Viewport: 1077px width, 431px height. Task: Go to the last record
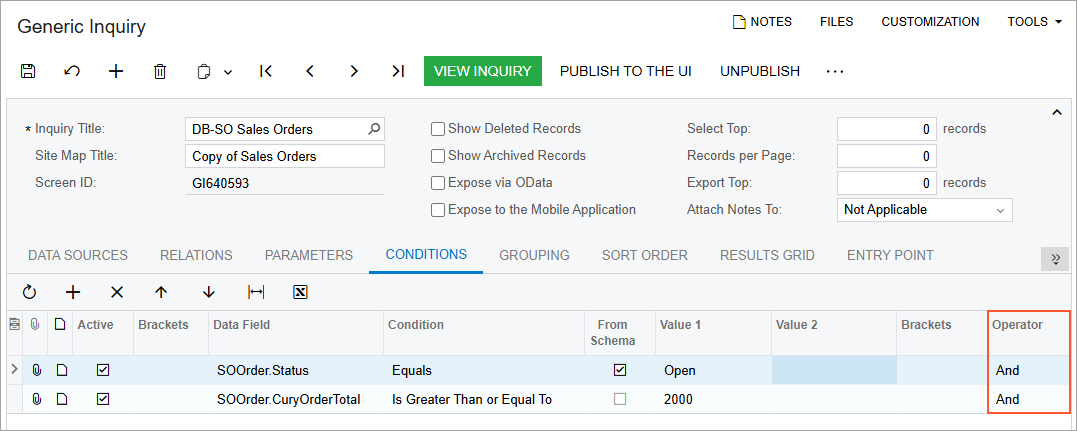coord(398,71)
